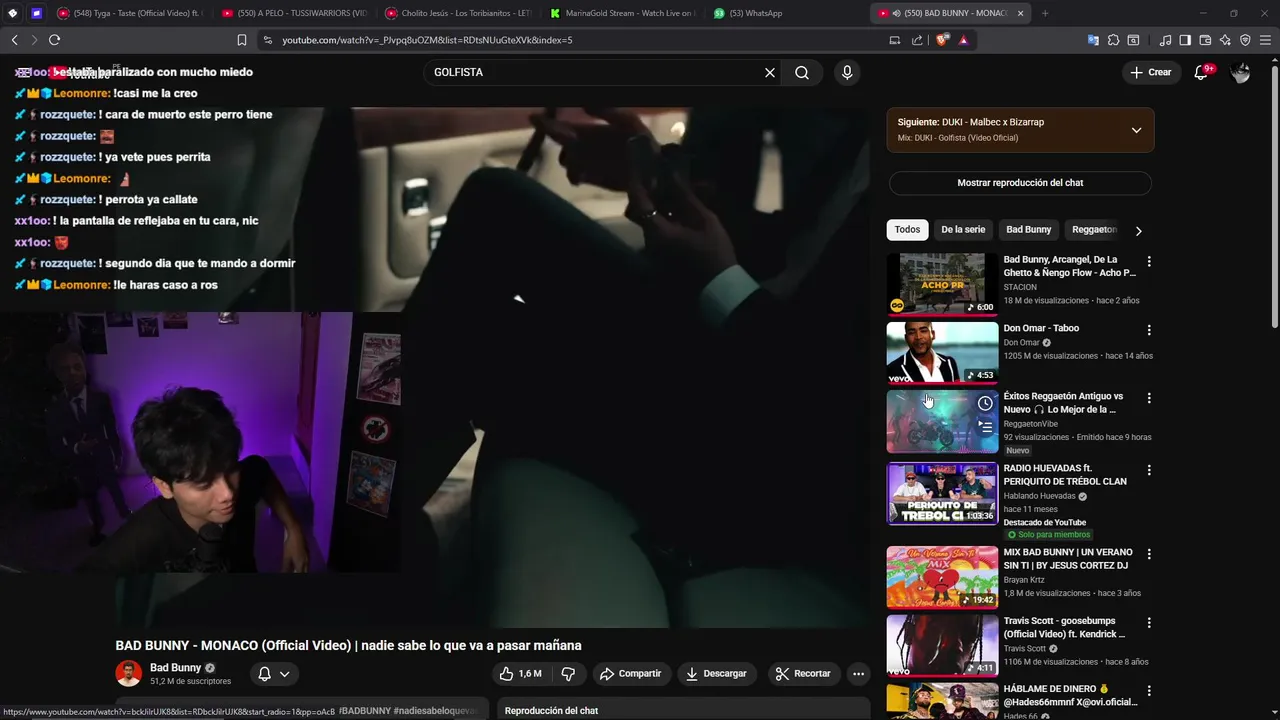This screenshot has height=720, width=1280.
Task: Click the Recortar clip button
Action: [x=804, y=674]
